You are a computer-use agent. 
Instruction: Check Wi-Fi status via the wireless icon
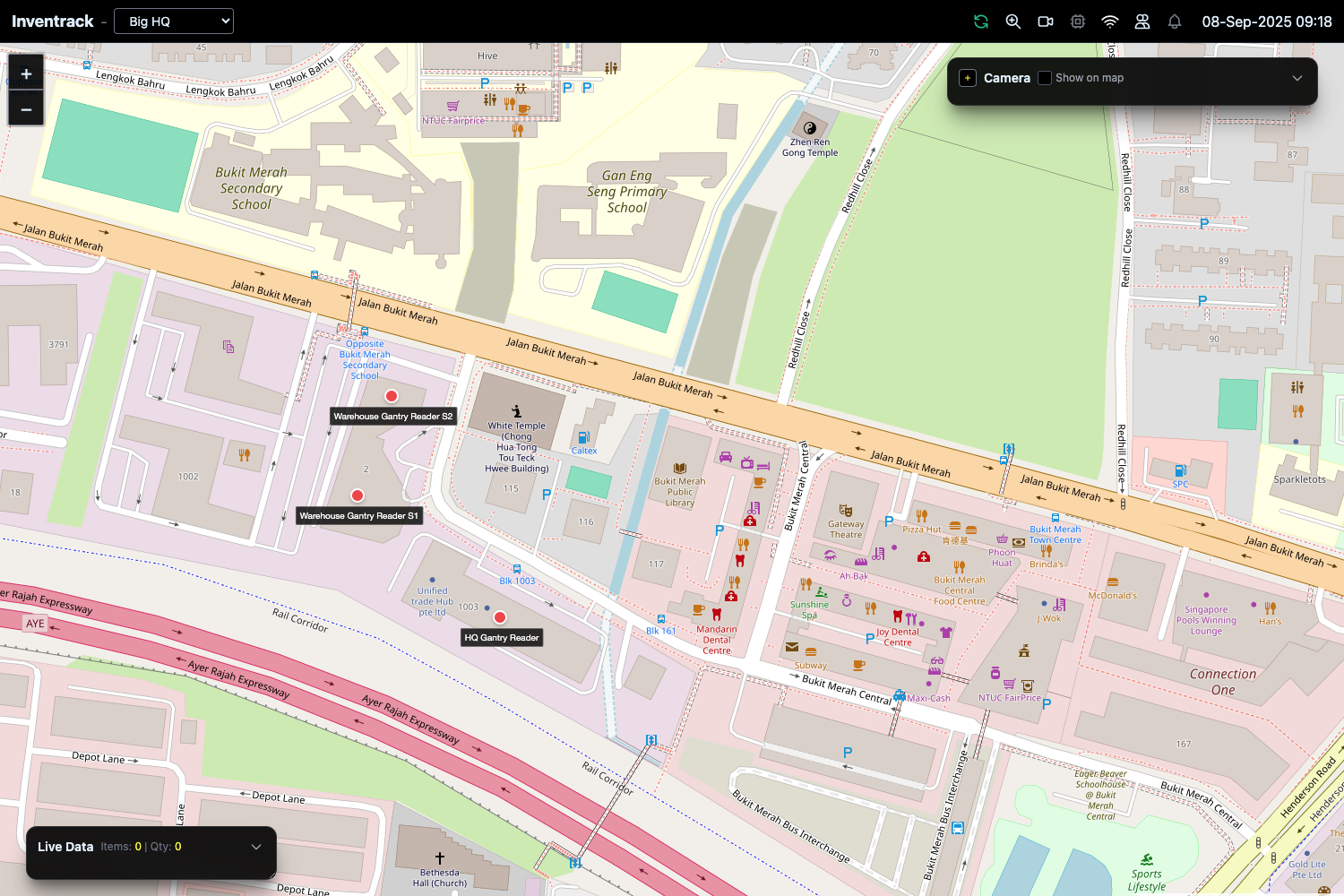[x=1109, y=21]
